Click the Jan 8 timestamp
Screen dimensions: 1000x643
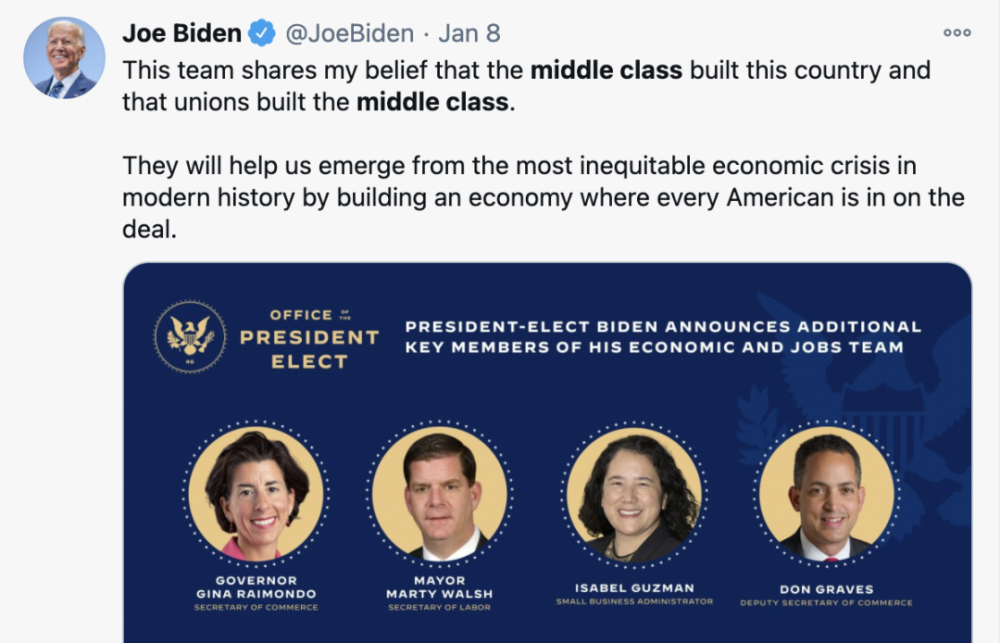[x=469, y=34]
